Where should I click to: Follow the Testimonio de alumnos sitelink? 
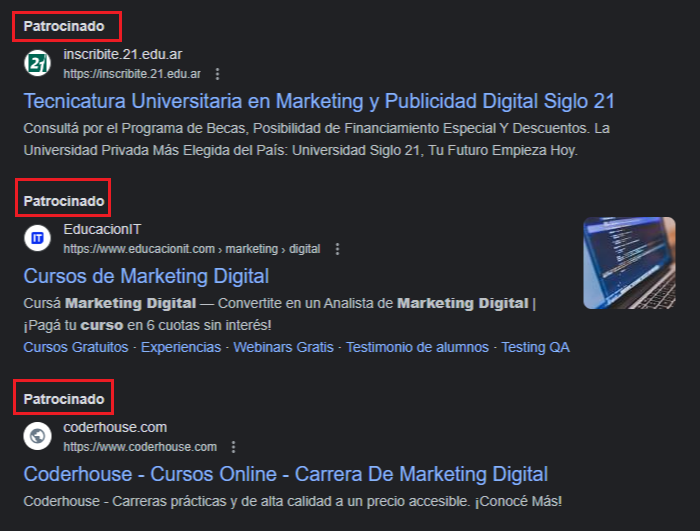pyautogui.click(x=417, y=347)
